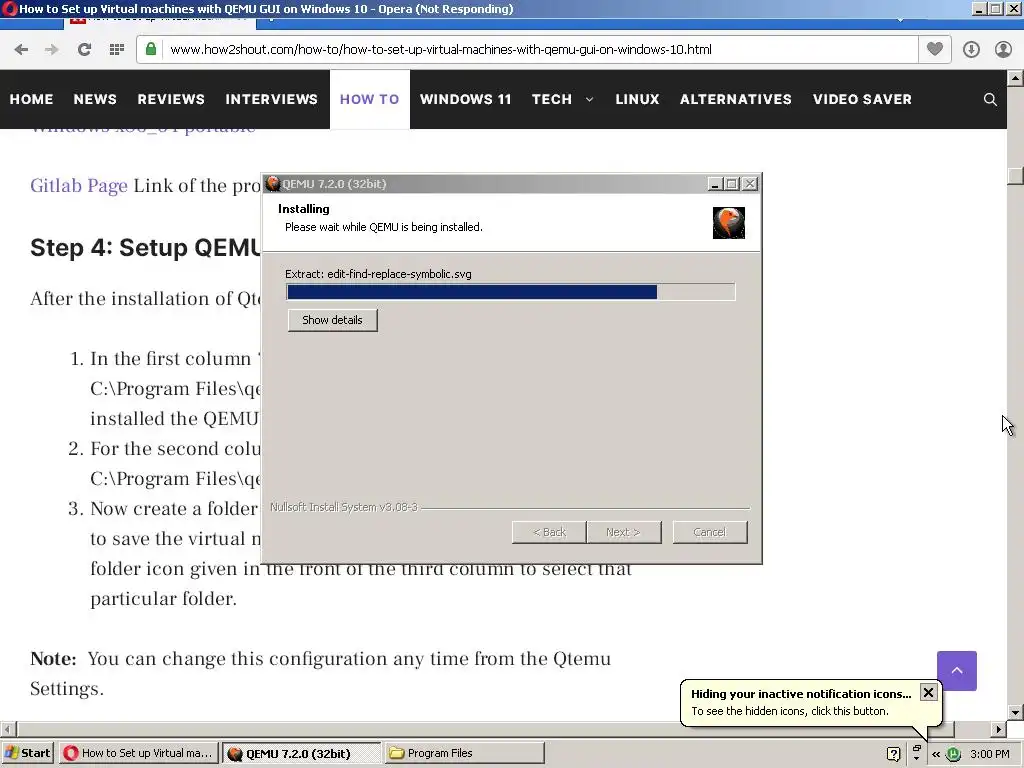Open INTERVIEWS nav item
Screen dimensions: 1024x768
[272, 99]
